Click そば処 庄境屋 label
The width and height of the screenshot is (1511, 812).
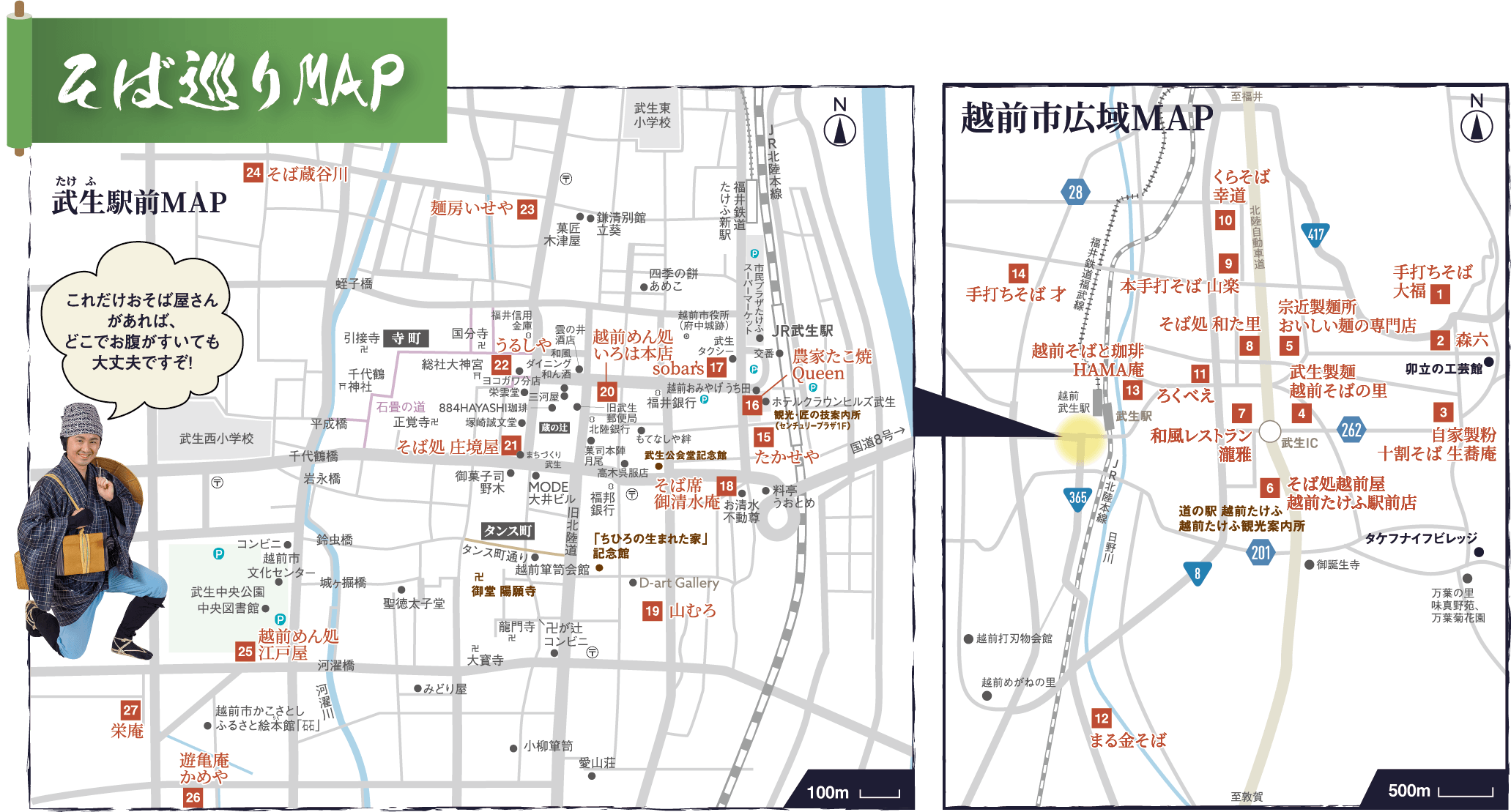point(448,447)
